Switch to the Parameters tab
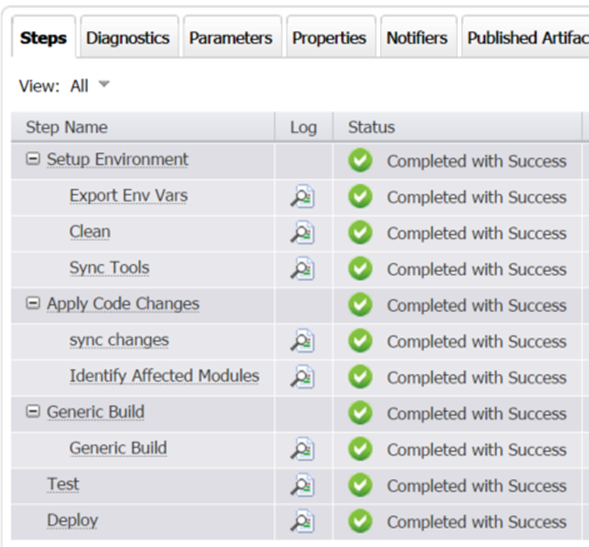589x547 pixels. pos(231,38)
